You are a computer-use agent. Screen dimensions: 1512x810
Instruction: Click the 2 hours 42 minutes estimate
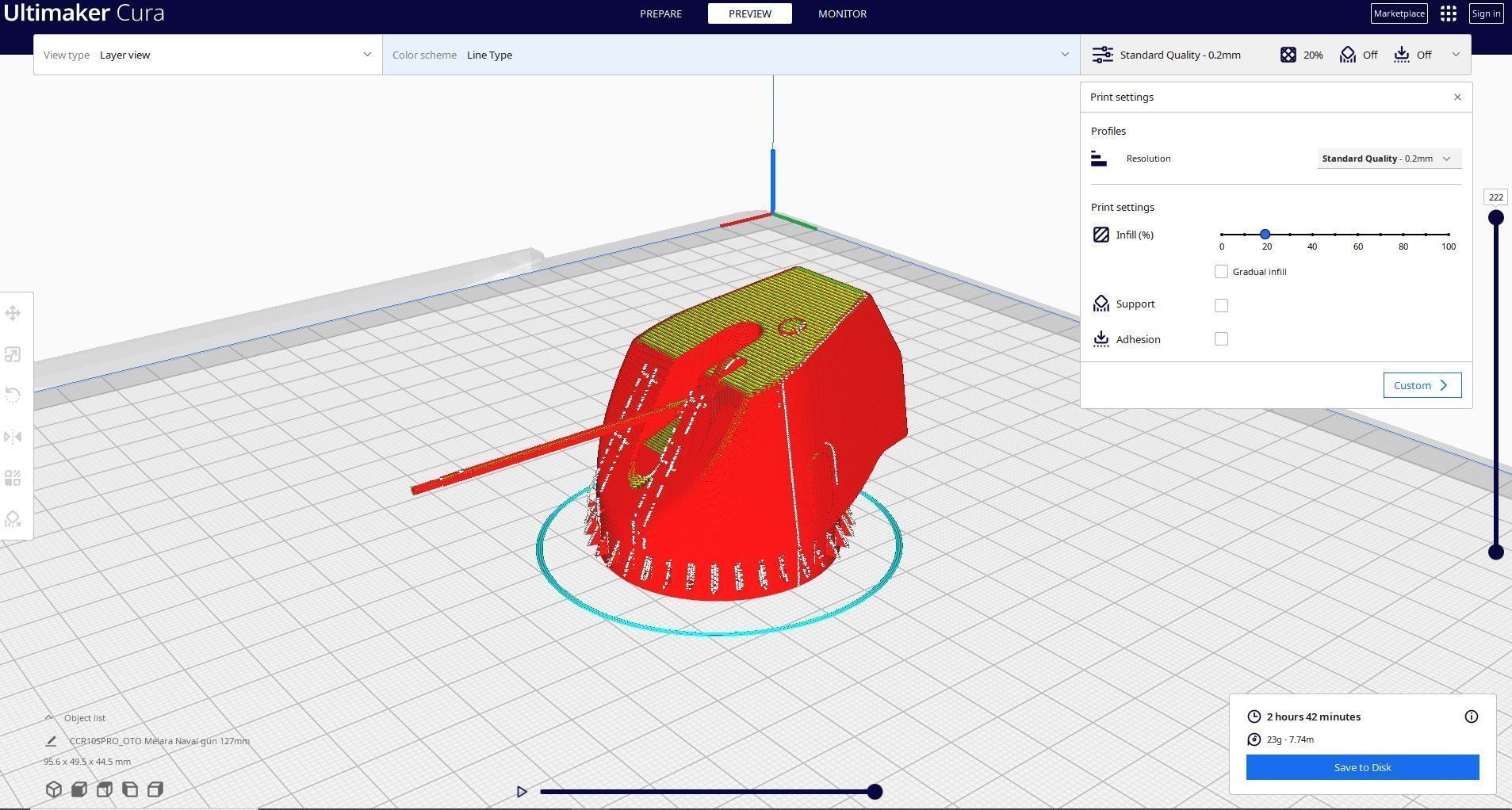click(1313, 716)
